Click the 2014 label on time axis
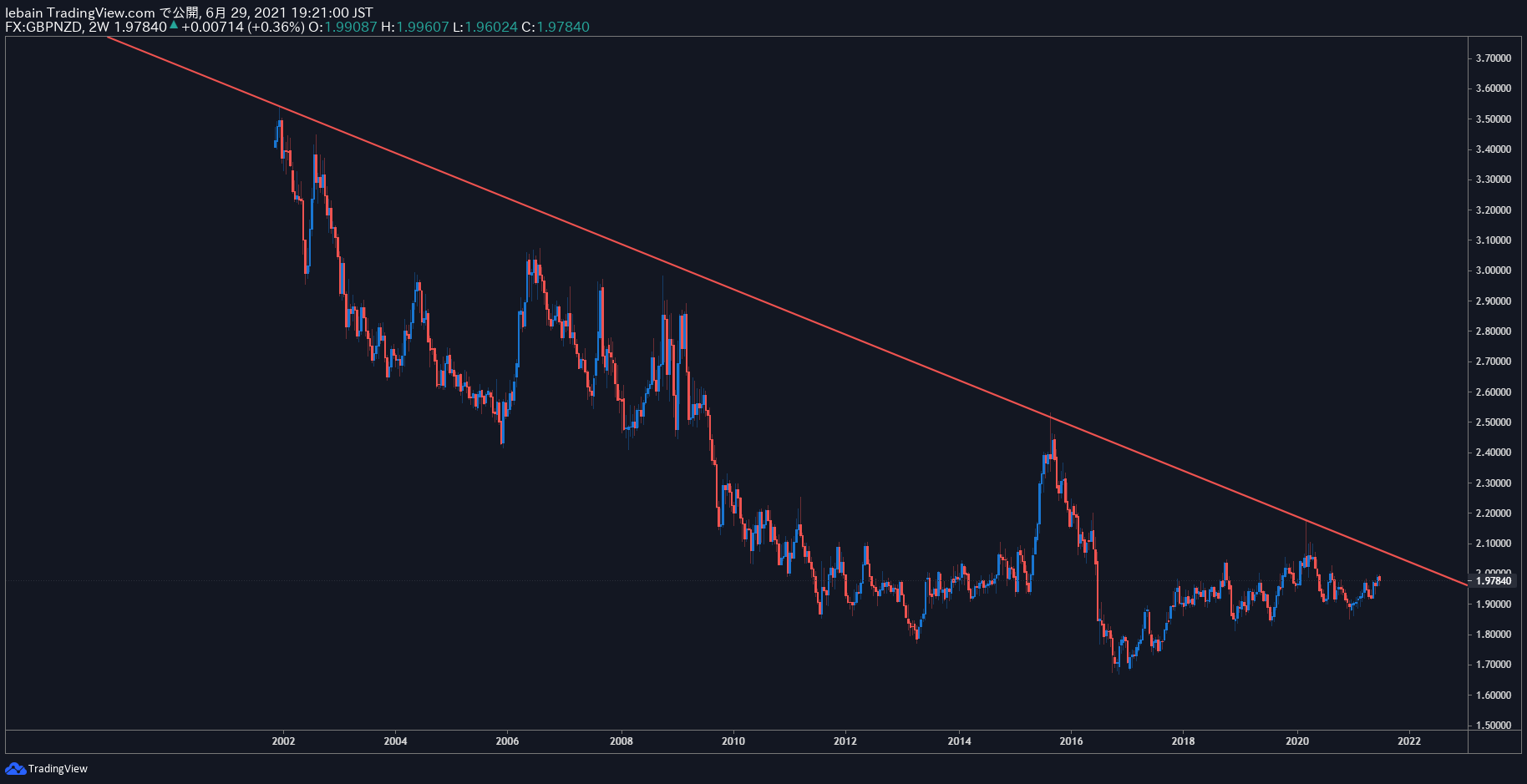The height and width of the screenshot is (784, 1527). click(960, 741)
